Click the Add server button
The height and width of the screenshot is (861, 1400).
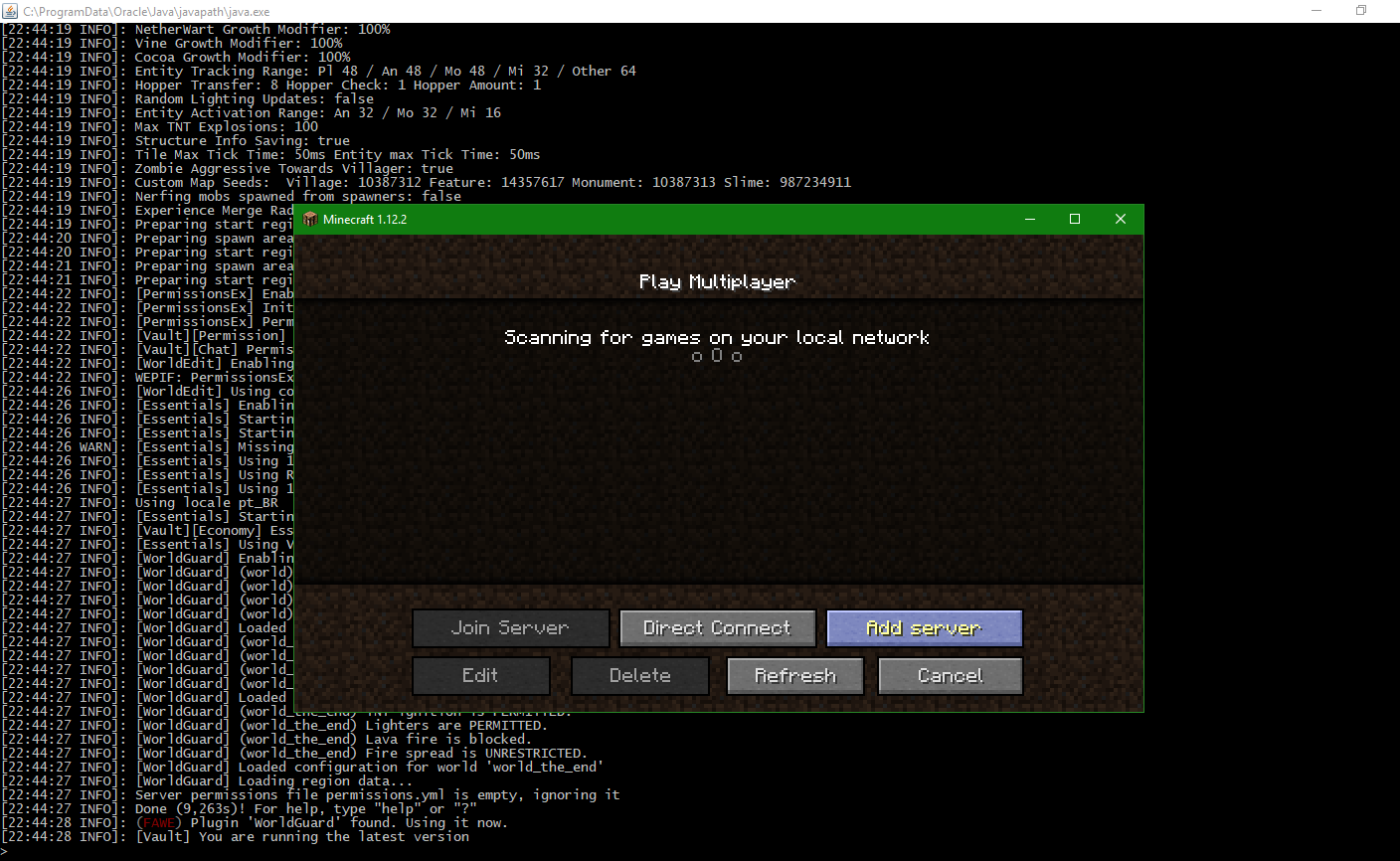coord(925,628)
